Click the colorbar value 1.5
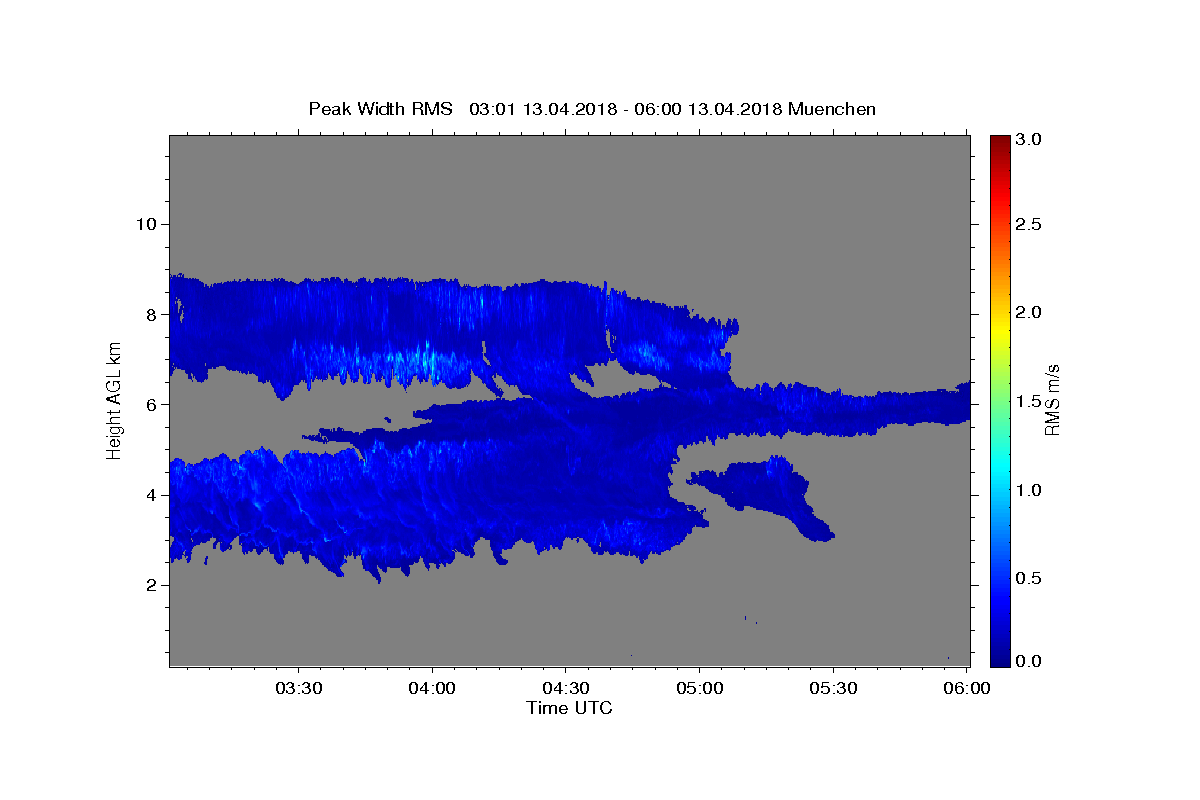 pyautogui.click(x=1029, y=401)
